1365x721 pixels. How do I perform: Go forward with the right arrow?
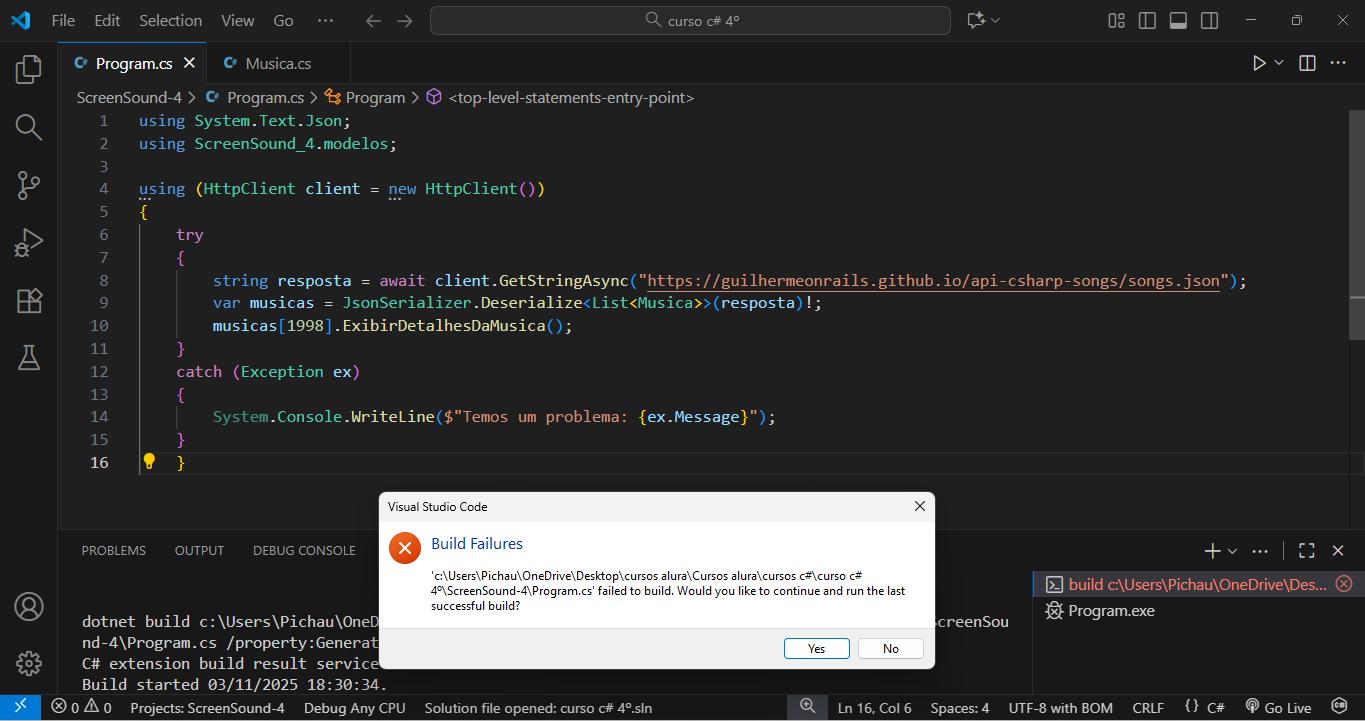tap(404, 20)
